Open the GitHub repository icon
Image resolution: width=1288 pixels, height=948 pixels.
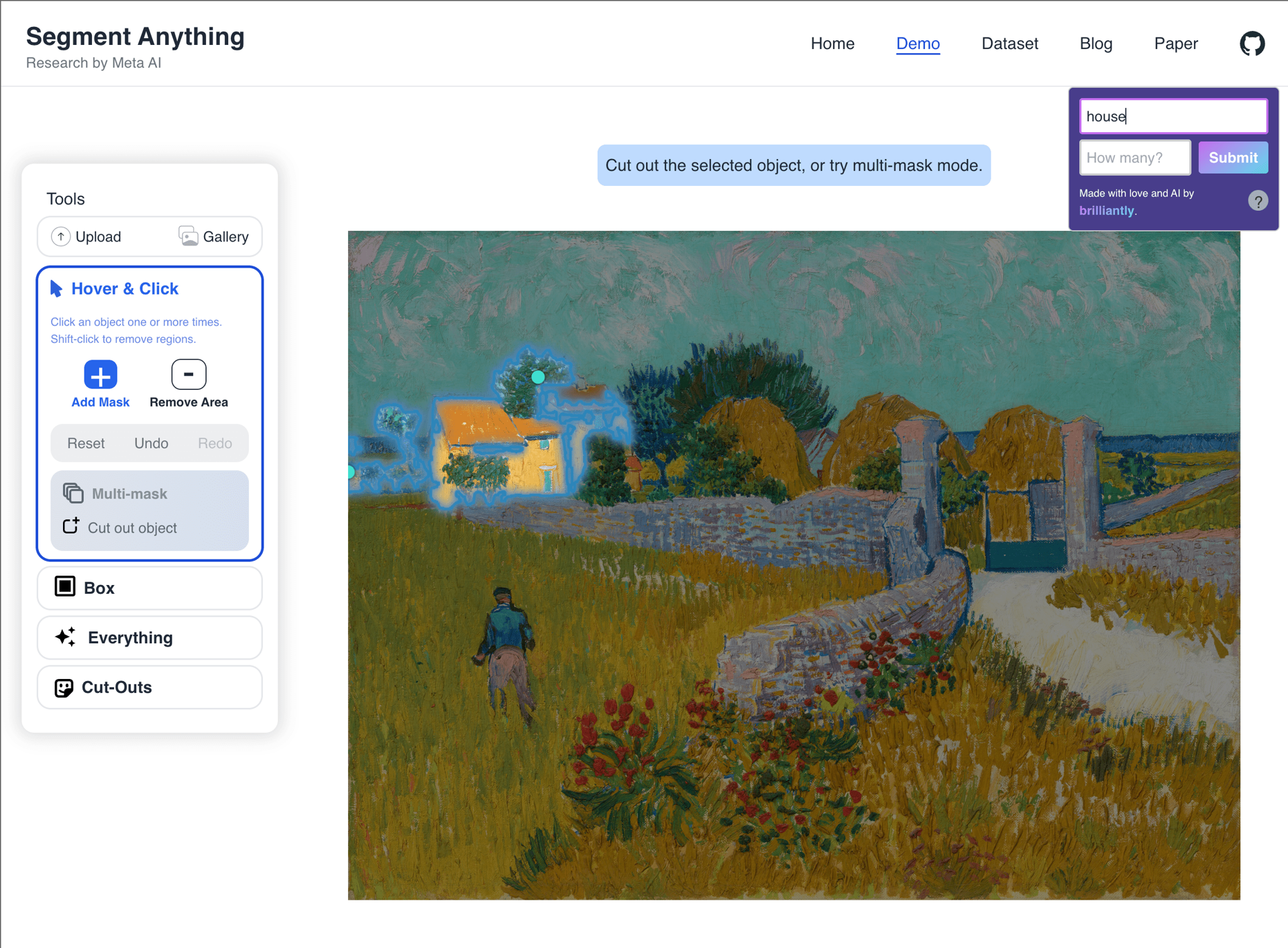tap(1252, 44)
